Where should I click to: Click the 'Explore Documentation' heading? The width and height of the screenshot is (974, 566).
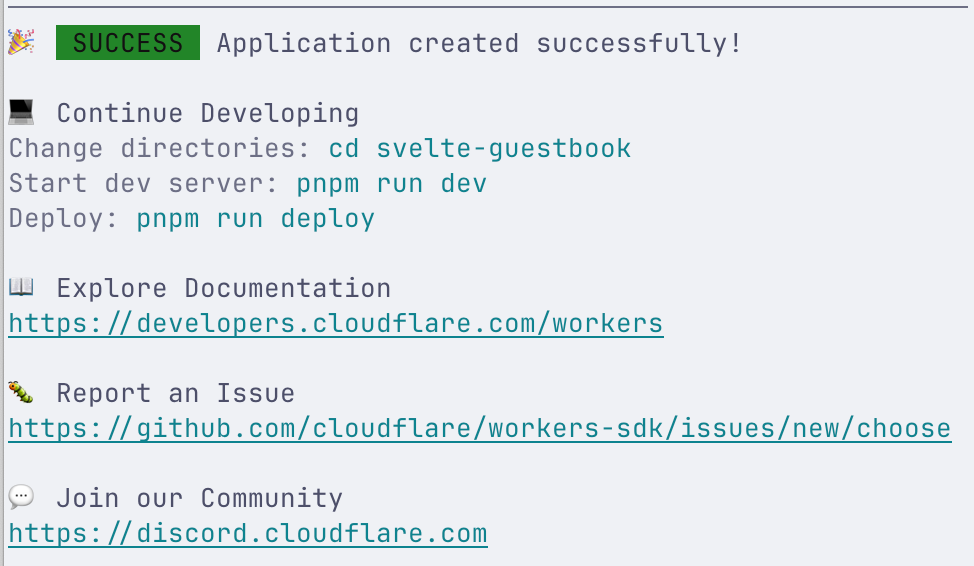(x=224, y=289)
